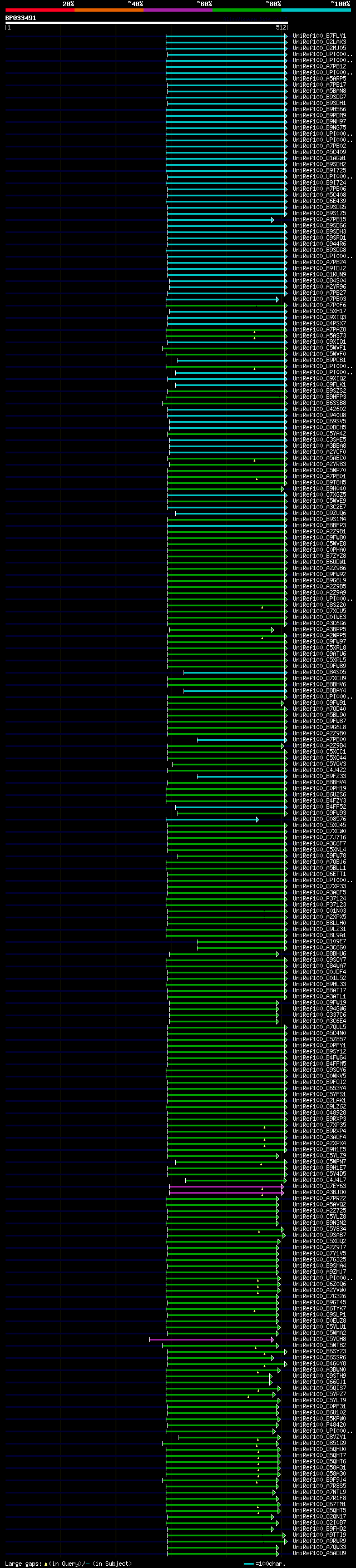Click the orange ~40% identity legend segment

coord(109,10)
